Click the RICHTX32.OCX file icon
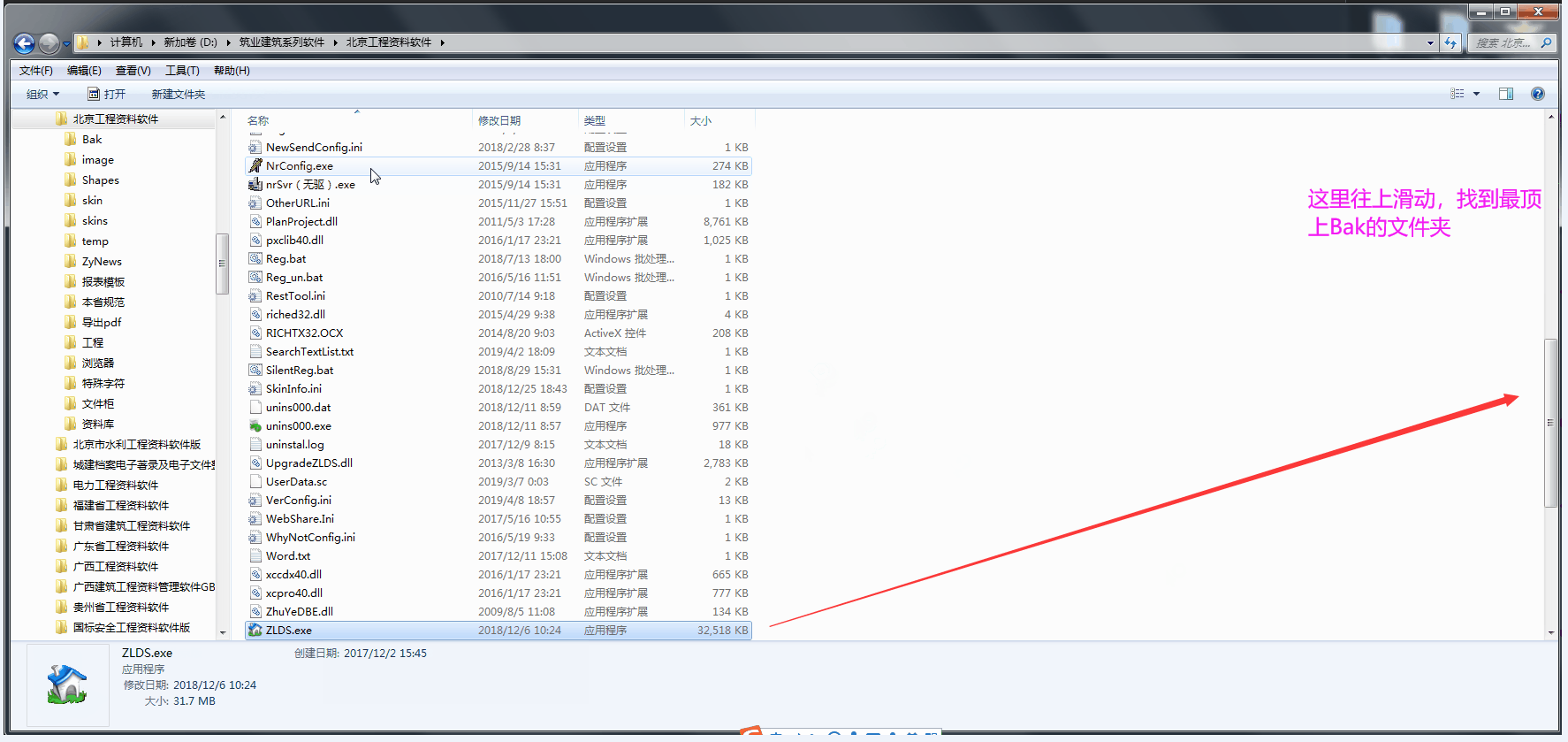This screenshot has height=742, width=1568. [255, 333]
